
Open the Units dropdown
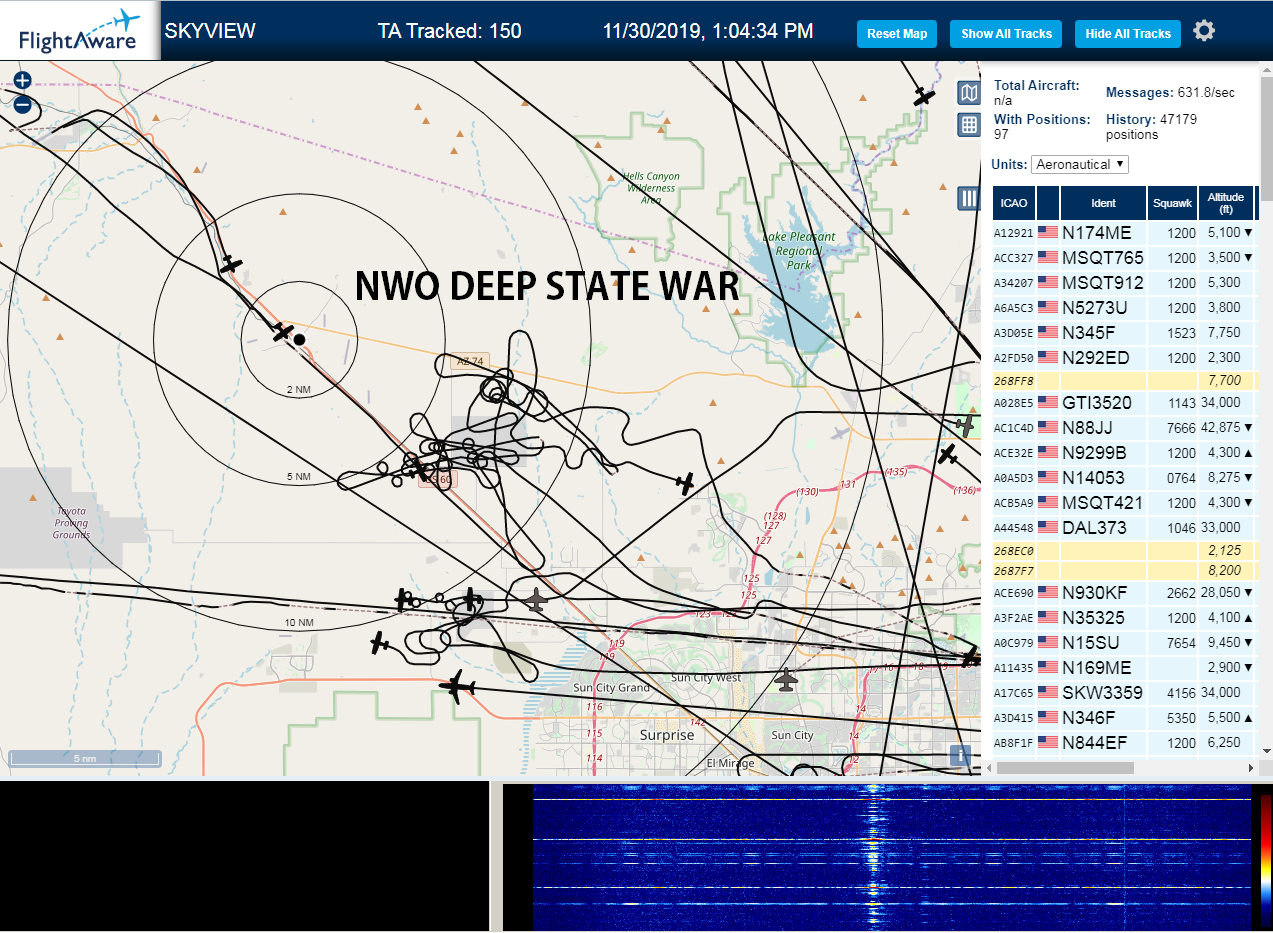click(1080, 164)
